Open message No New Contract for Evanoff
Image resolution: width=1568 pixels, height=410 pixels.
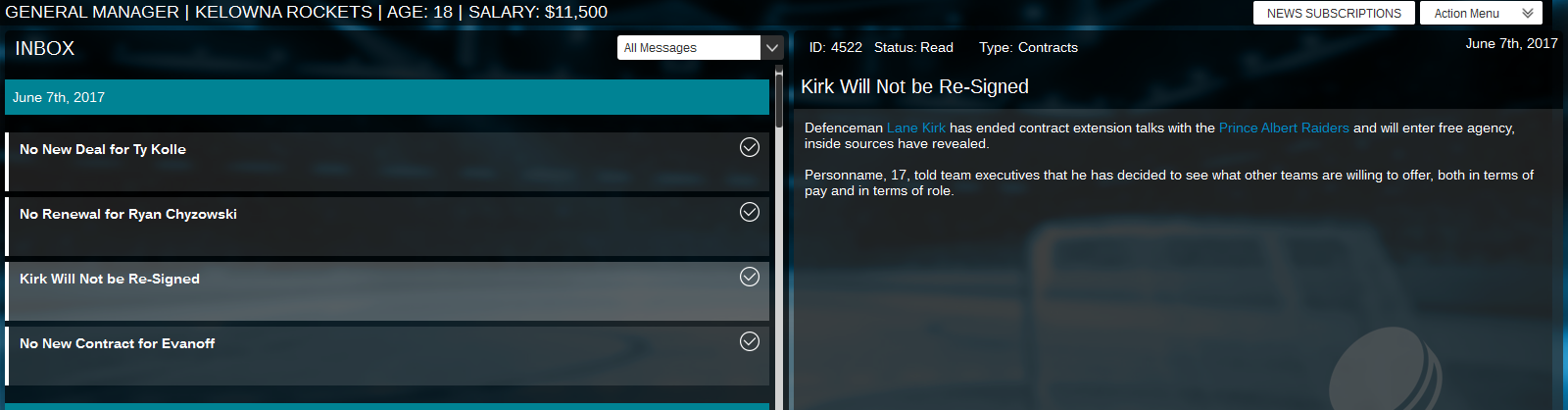pyautogui.click(x=387, y=356)
